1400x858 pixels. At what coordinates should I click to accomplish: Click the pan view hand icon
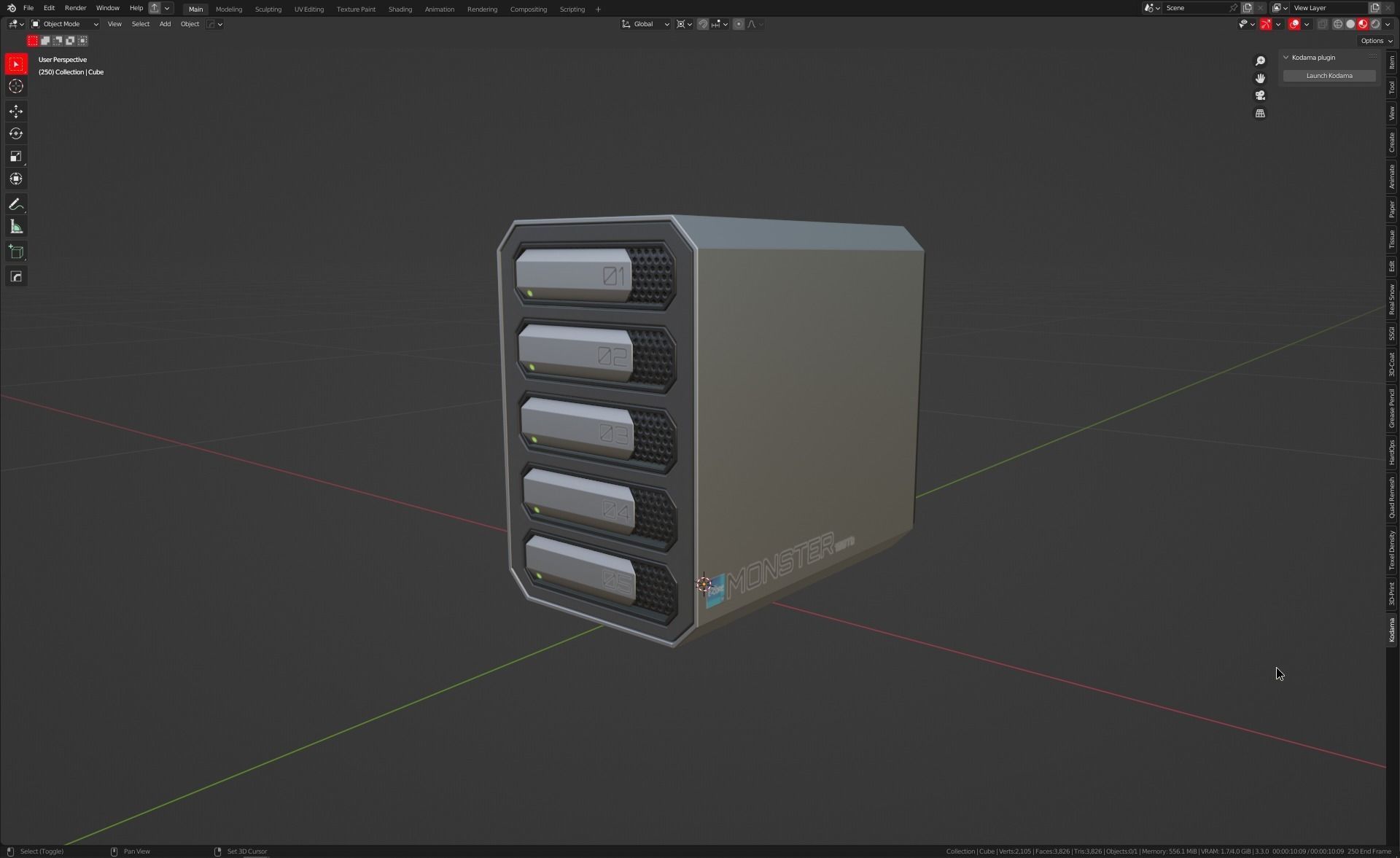coord(1260,78)
